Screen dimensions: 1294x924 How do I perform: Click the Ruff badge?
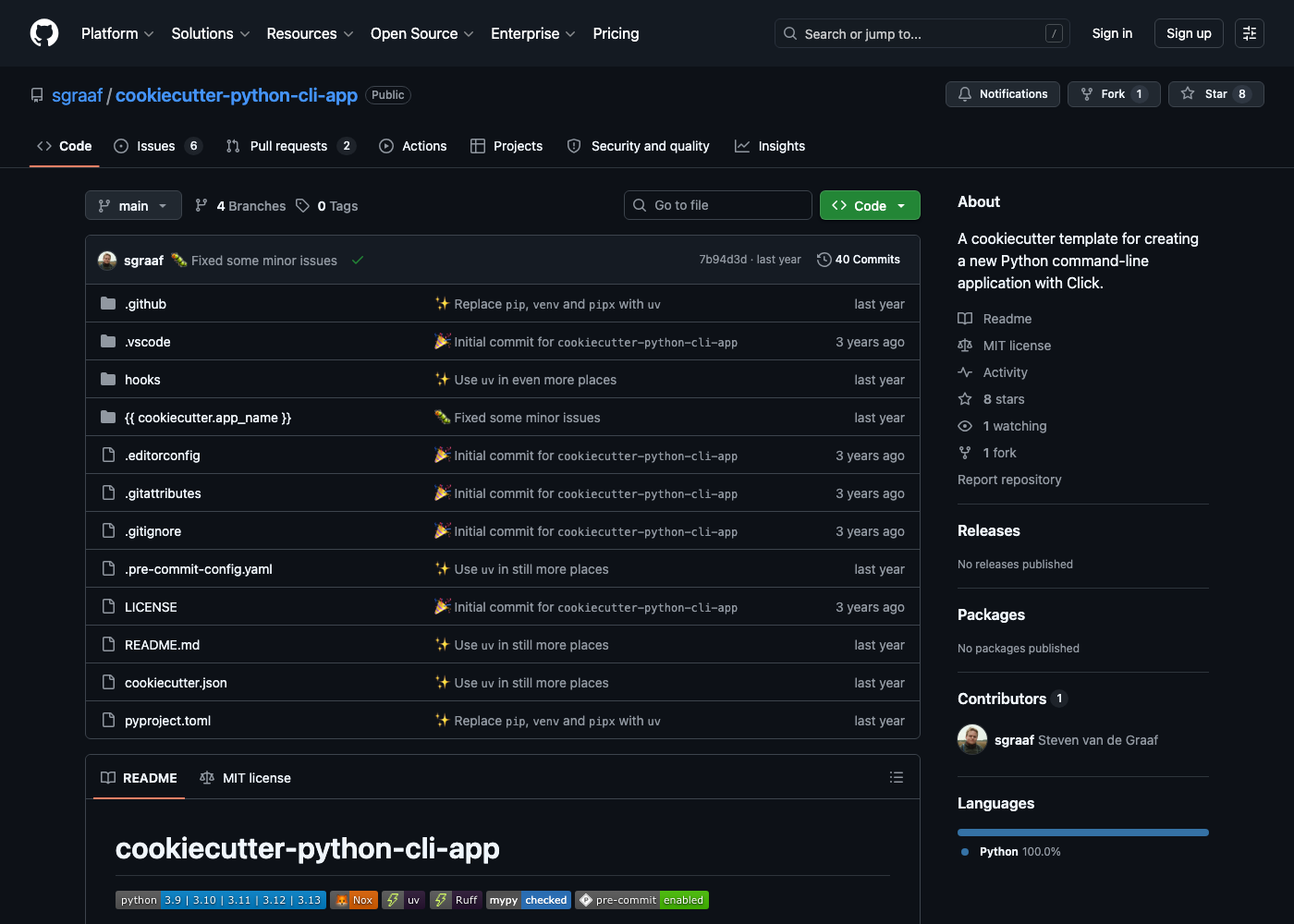click(x=456, y=900)
